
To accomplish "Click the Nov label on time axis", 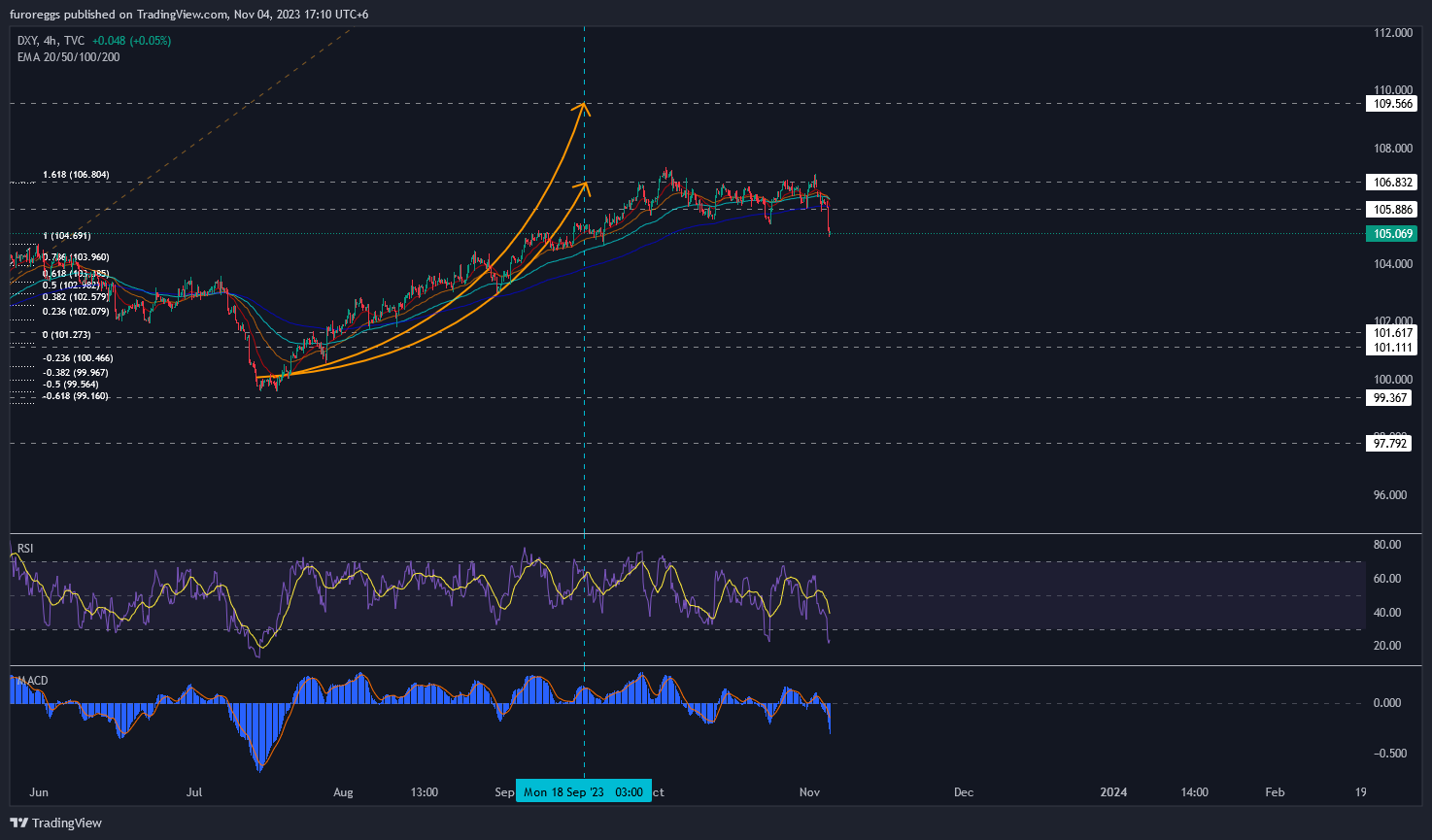I will tap(809, 792).
